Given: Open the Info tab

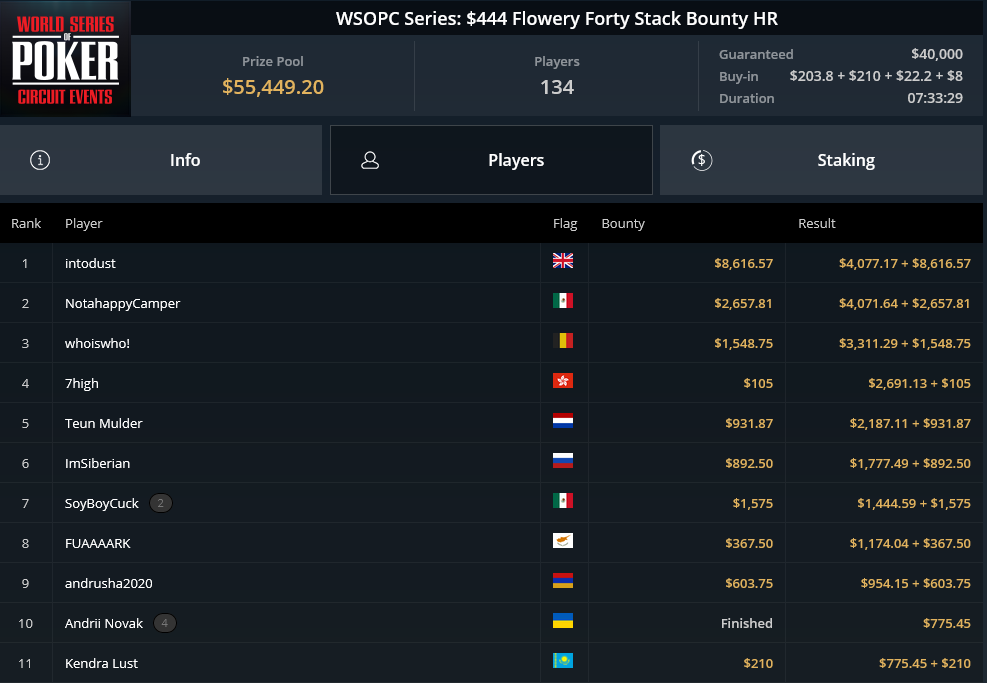Looking at the screenshot, I should click(x=161, y=160).
